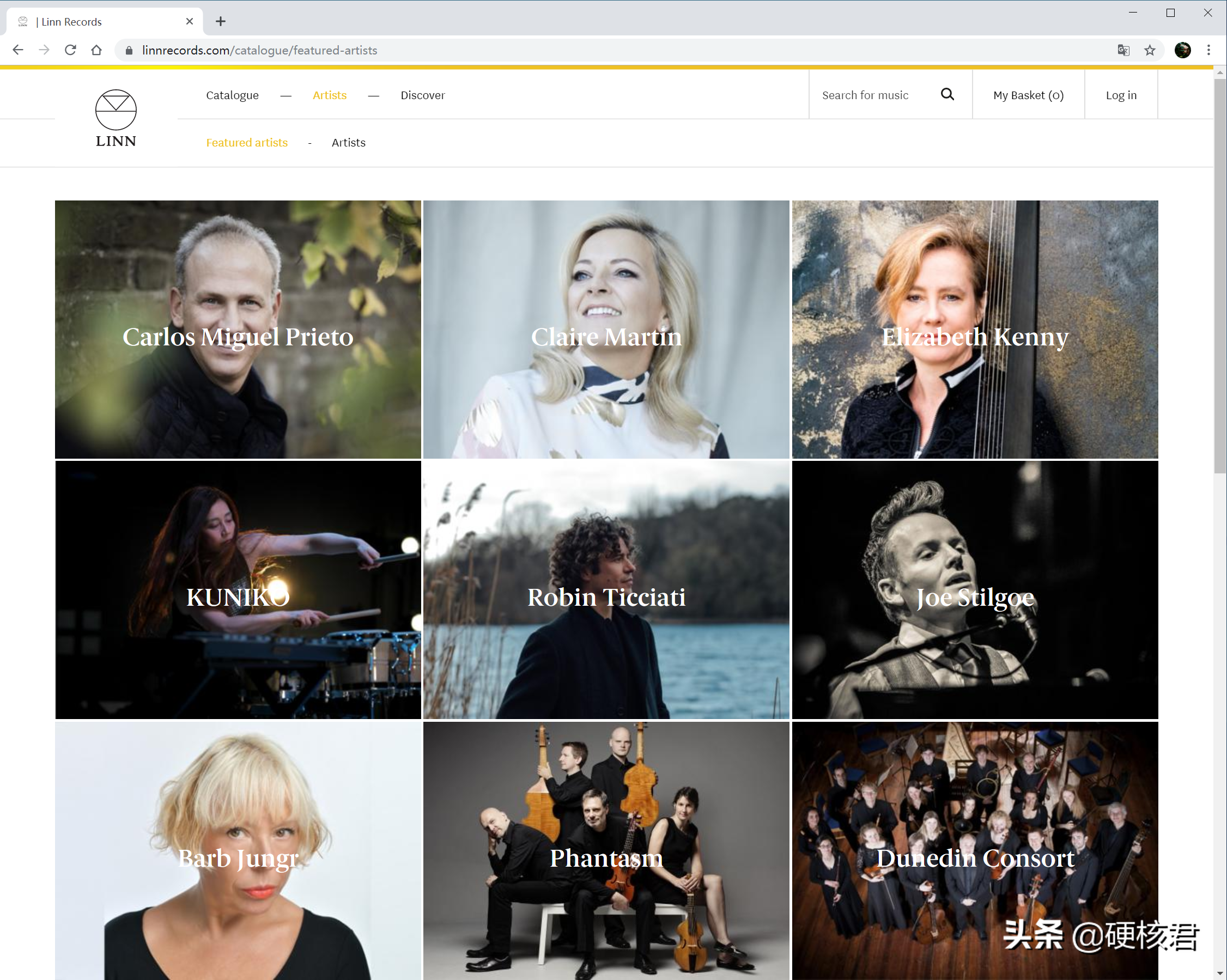Image resolution: width=1227 pixels, height=980 pixels.
Task: Open the Google Translate icon
Action: tap(1123, 50)
